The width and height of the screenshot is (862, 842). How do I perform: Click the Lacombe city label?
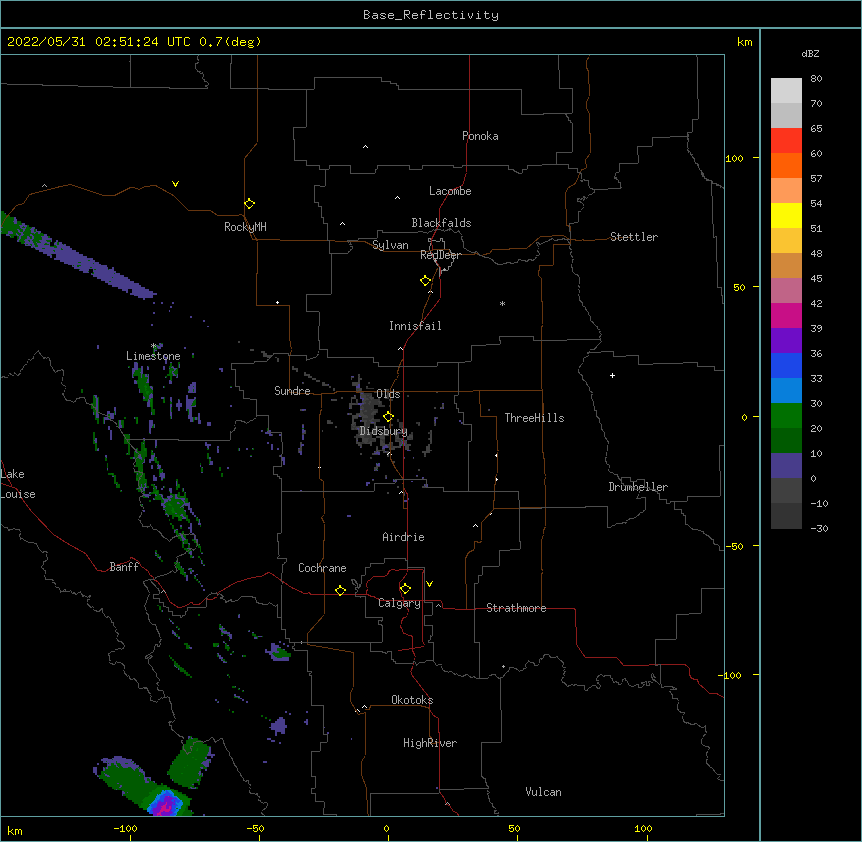click(x=450, y=191)
